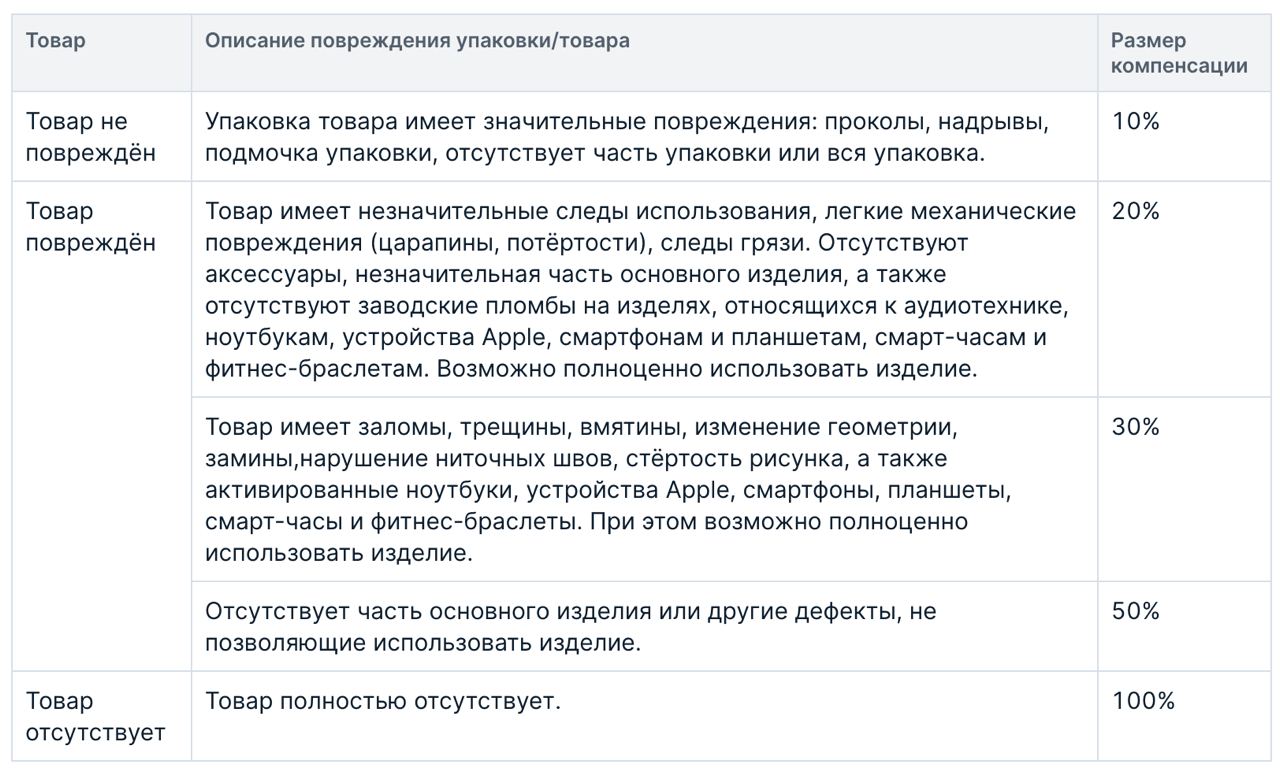Select the 20% compensation value
This screenshot has width=1280, height=772.
[1135, 212]
